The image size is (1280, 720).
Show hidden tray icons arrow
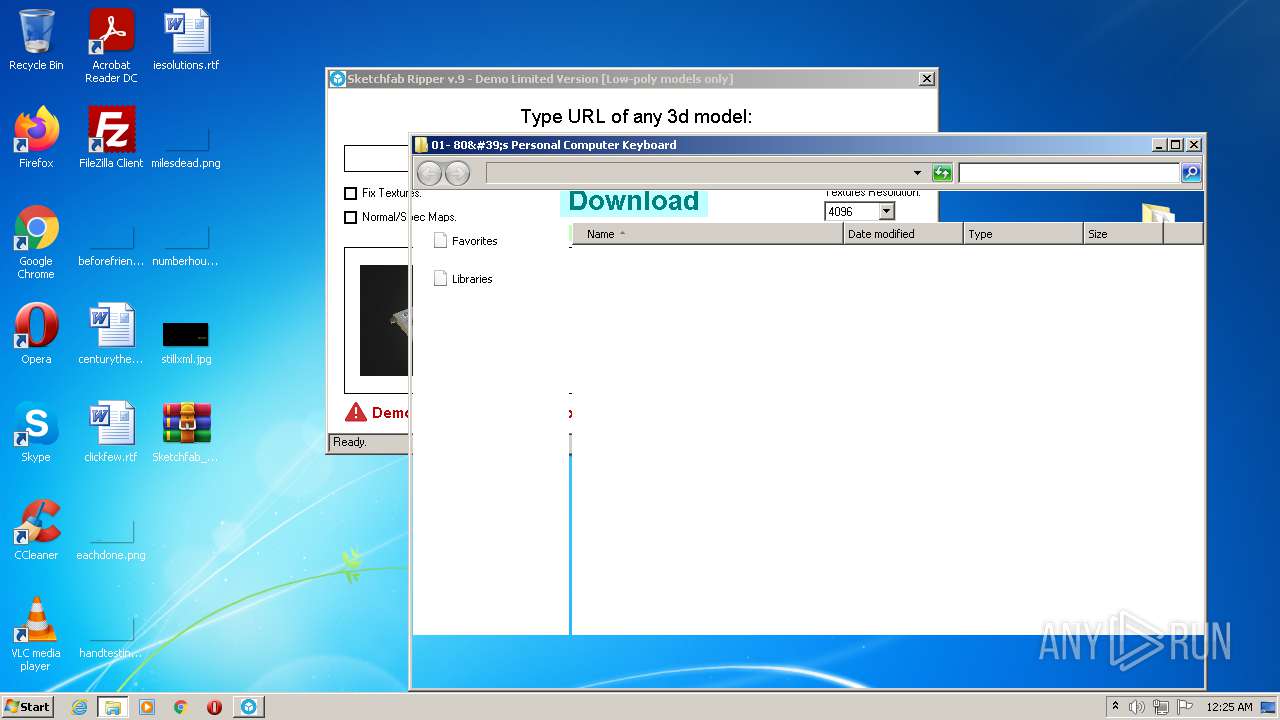1115,707
